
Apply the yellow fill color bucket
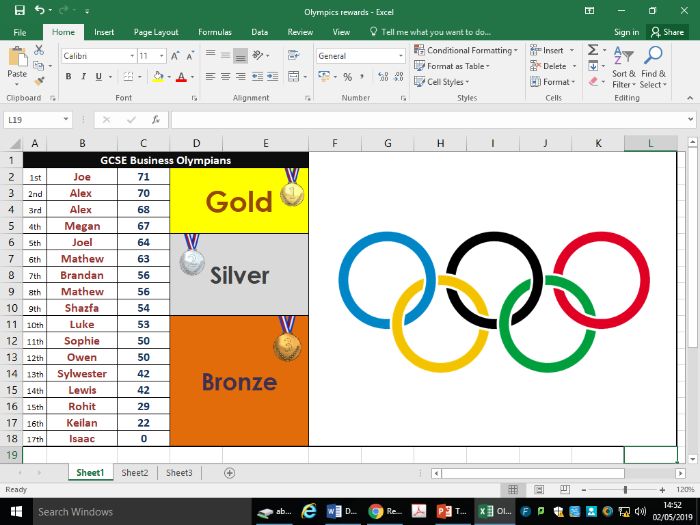pyautogui.click(x=158, y=77)
